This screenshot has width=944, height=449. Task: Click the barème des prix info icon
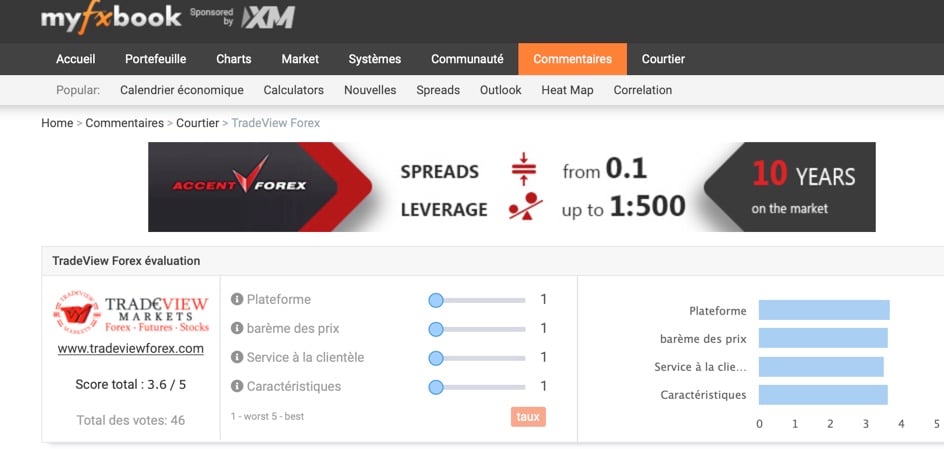[x=237, y=329]
